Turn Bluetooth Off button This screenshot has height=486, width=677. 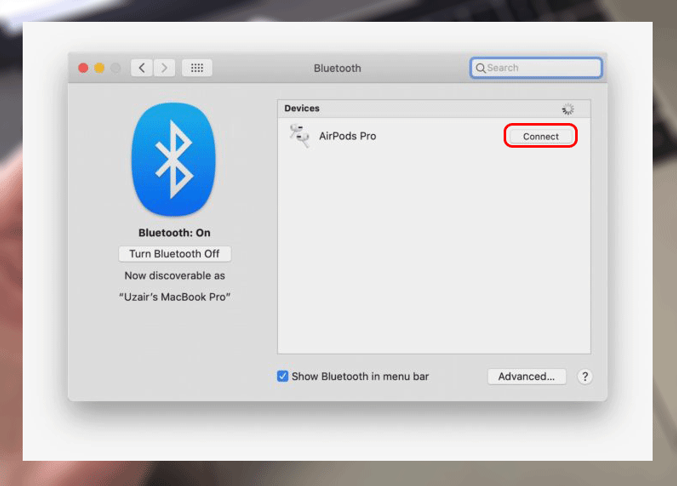click(174, 254)
